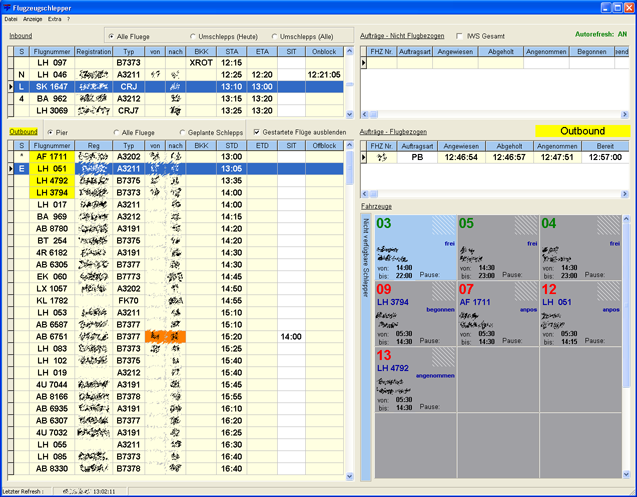Click PB Auftragsart cell in flight orders
Image resolution: width=637 pixels, height=497 pixels.
(x=417, y=157)
